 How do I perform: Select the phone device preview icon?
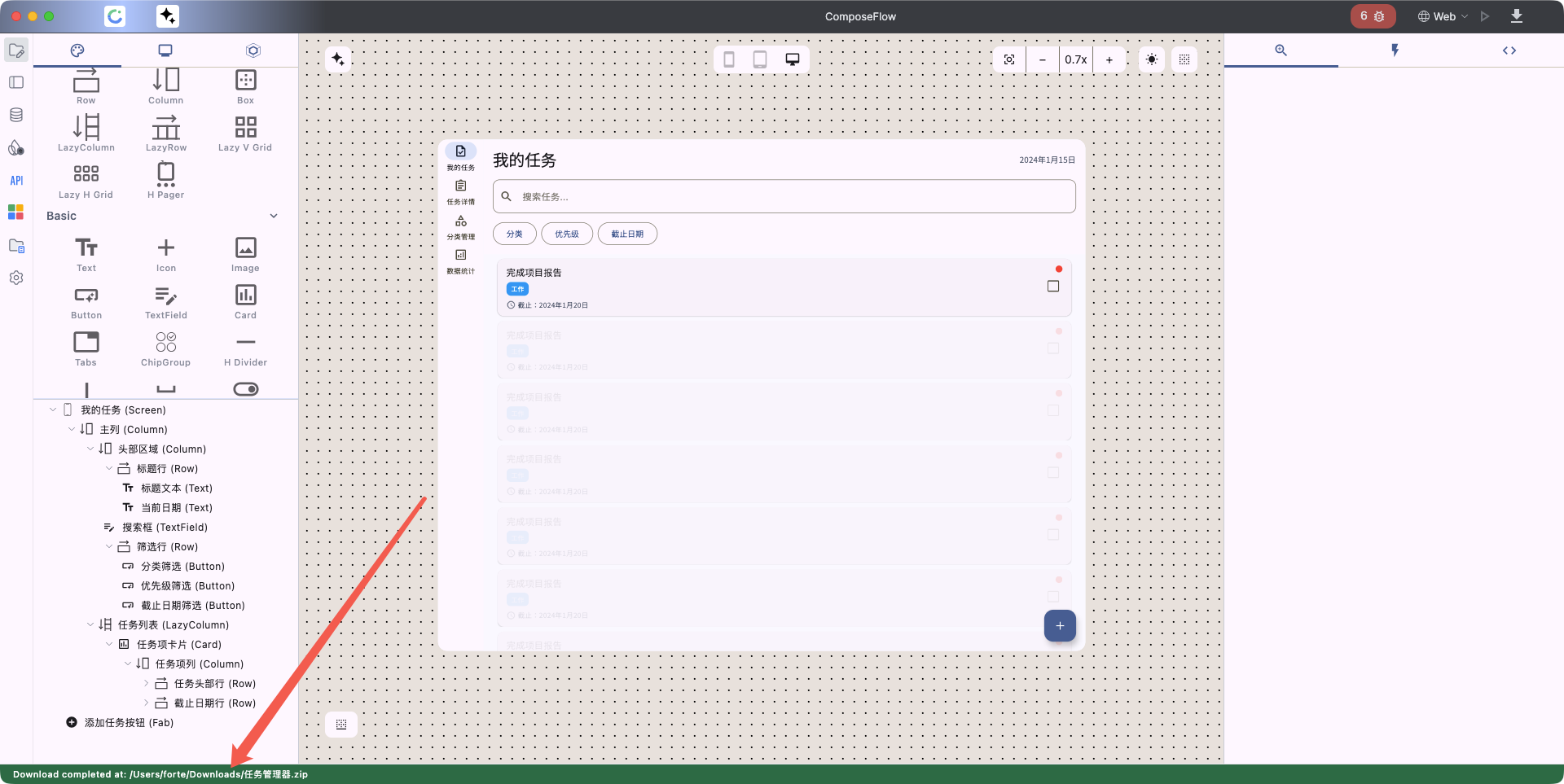click(729, 59)
